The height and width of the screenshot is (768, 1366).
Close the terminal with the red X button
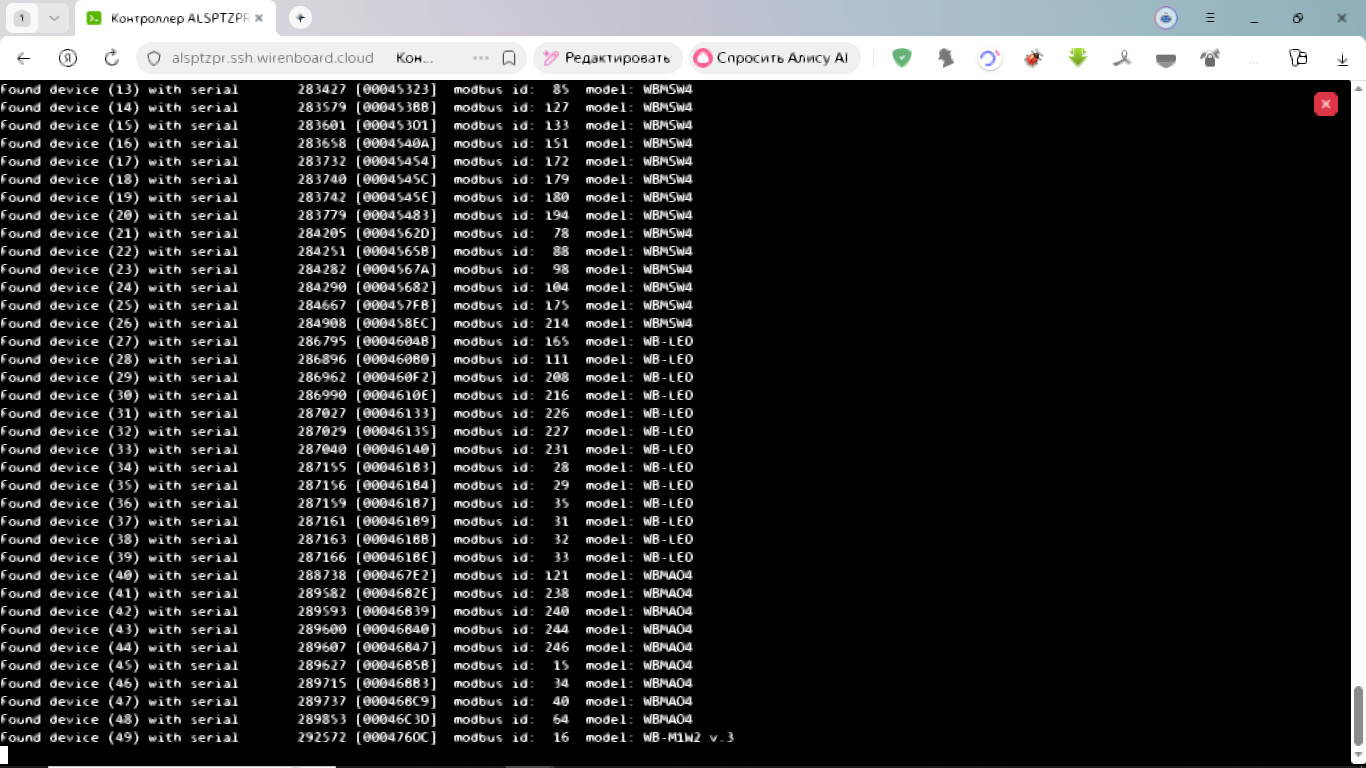point(1325,104)
